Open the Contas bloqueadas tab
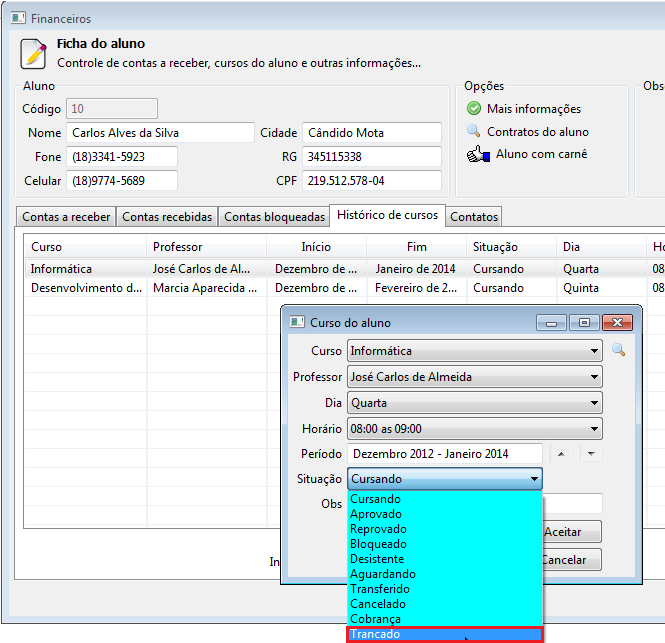The image size is (665, 643). (274, 217)
